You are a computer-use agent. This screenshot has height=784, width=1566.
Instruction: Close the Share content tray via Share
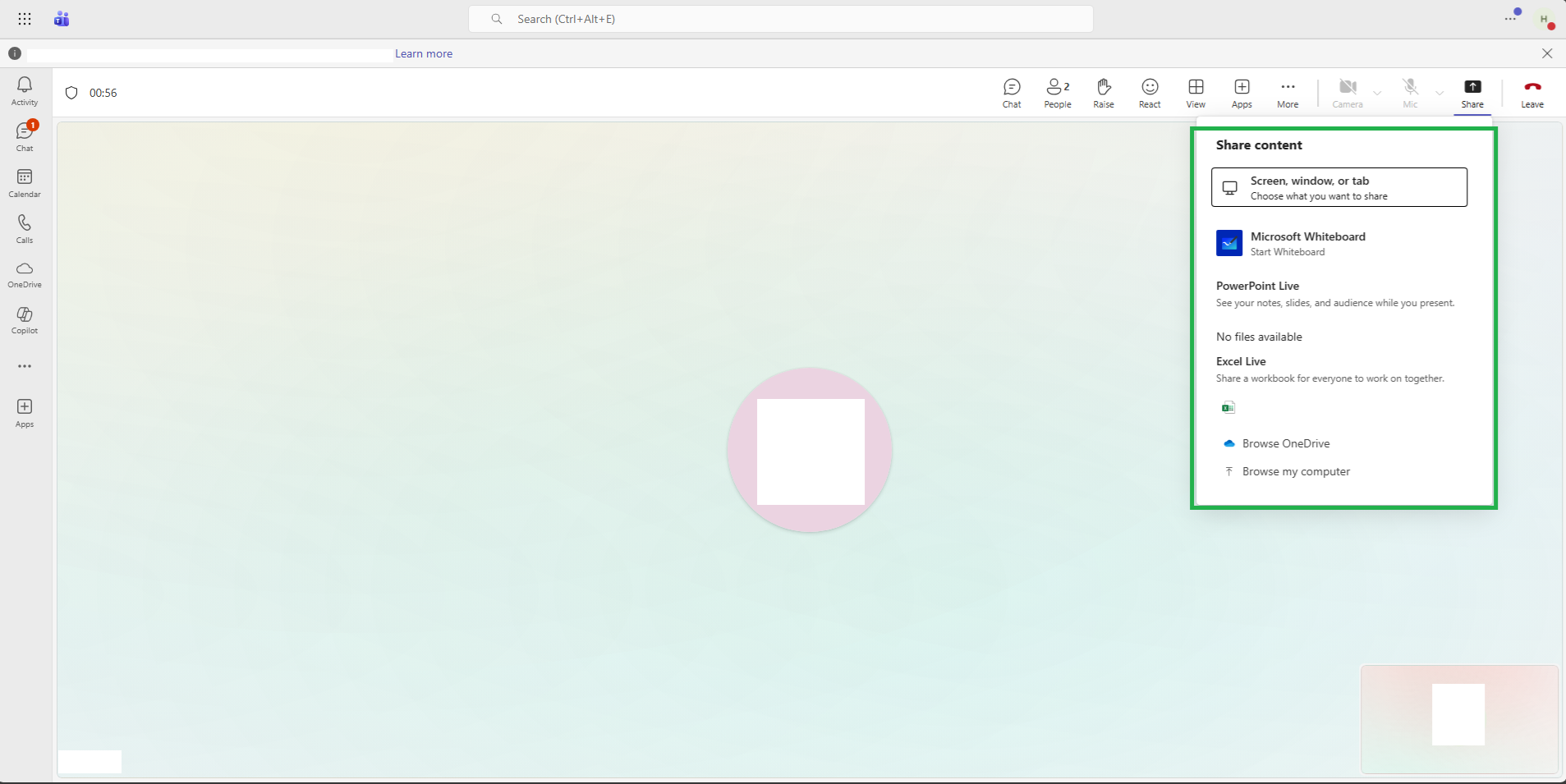click(1472, 93)
